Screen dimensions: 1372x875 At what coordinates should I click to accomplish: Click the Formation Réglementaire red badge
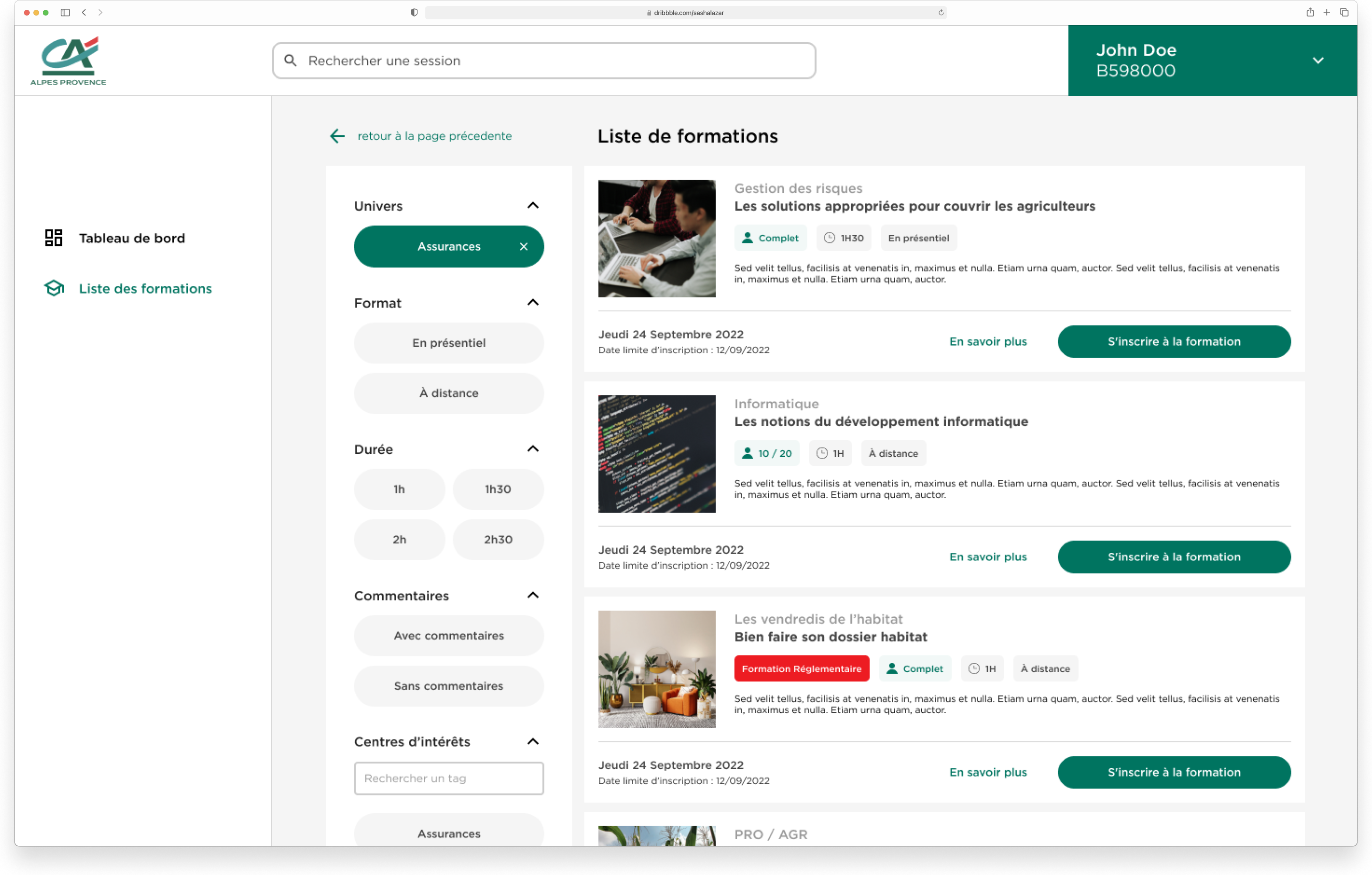point(802,669)
